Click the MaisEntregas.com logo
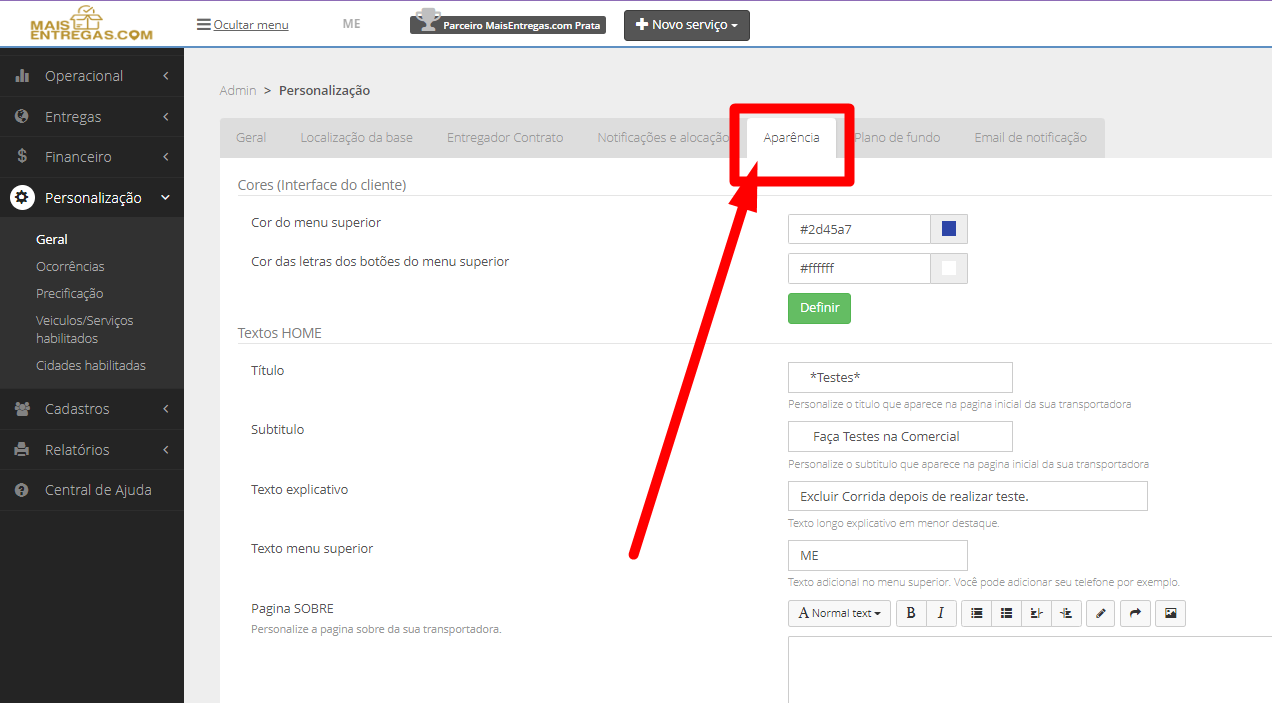Screen dimensions: 1272x703 [91, 23]
